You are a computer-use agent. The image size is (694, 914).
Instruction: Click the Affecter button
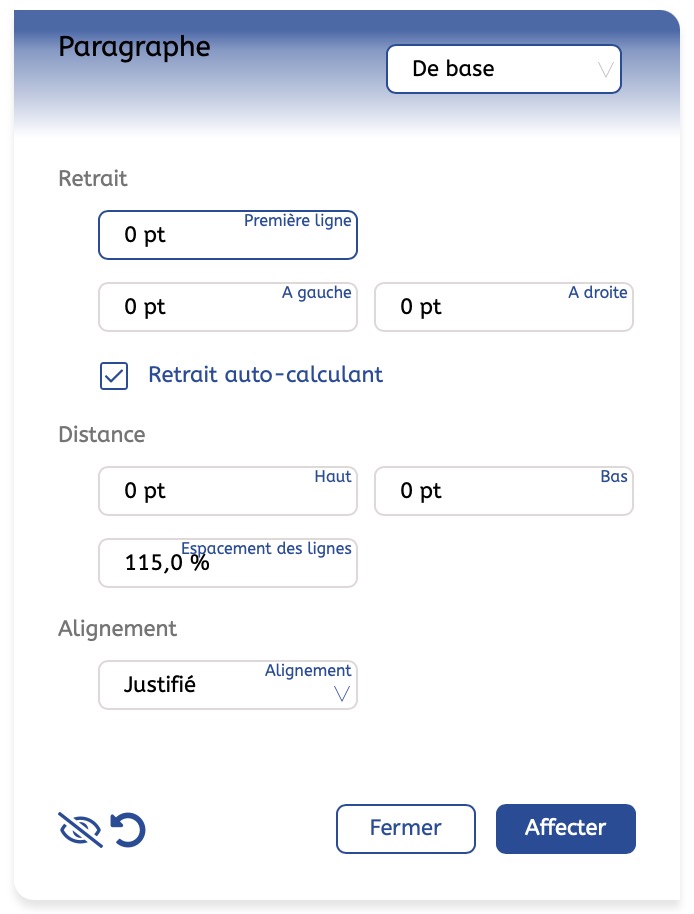click(x=566, y=829)
